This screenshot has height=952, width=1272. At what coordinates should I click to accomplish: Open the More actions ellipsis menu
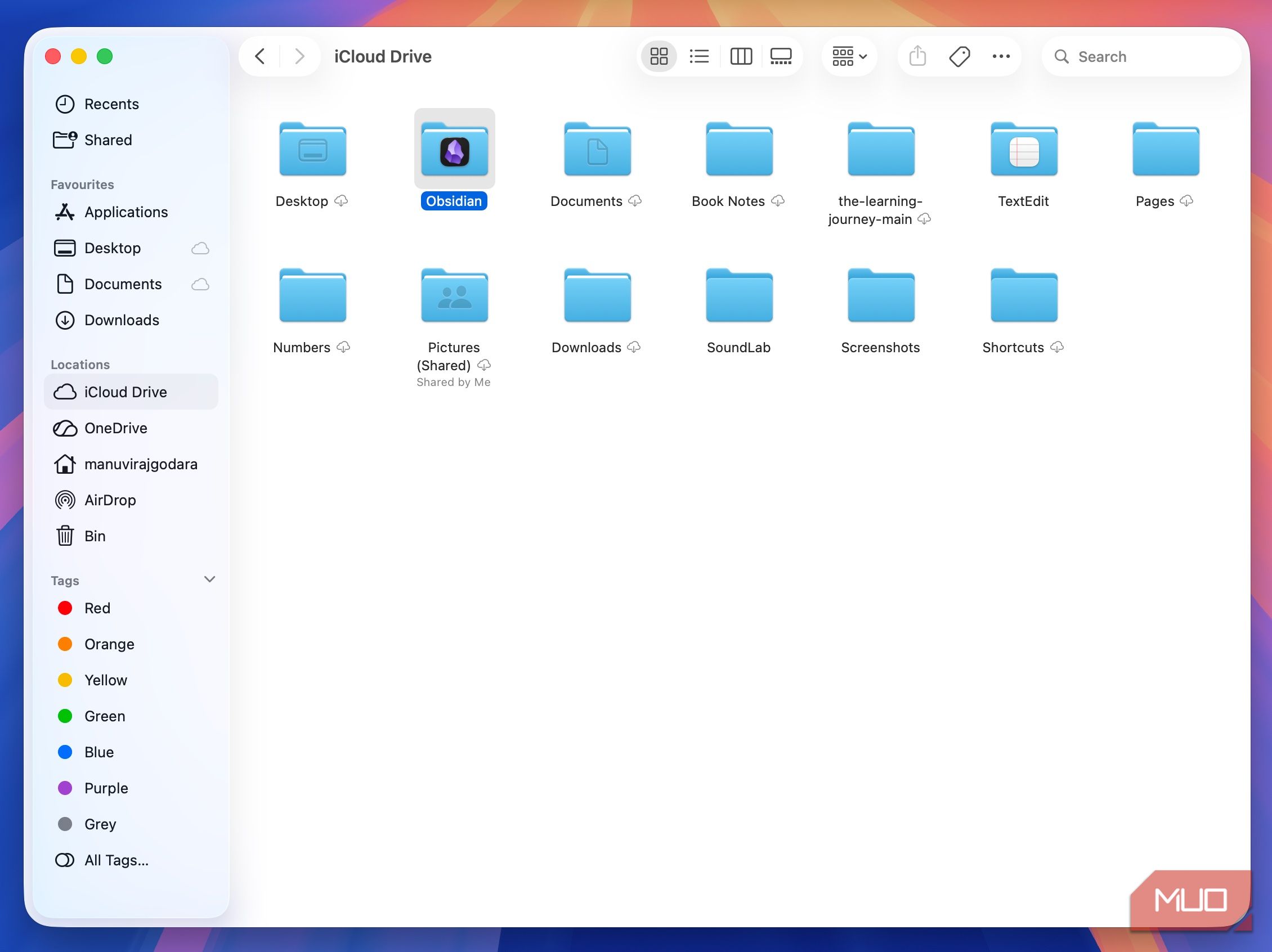coord(1001,56)
